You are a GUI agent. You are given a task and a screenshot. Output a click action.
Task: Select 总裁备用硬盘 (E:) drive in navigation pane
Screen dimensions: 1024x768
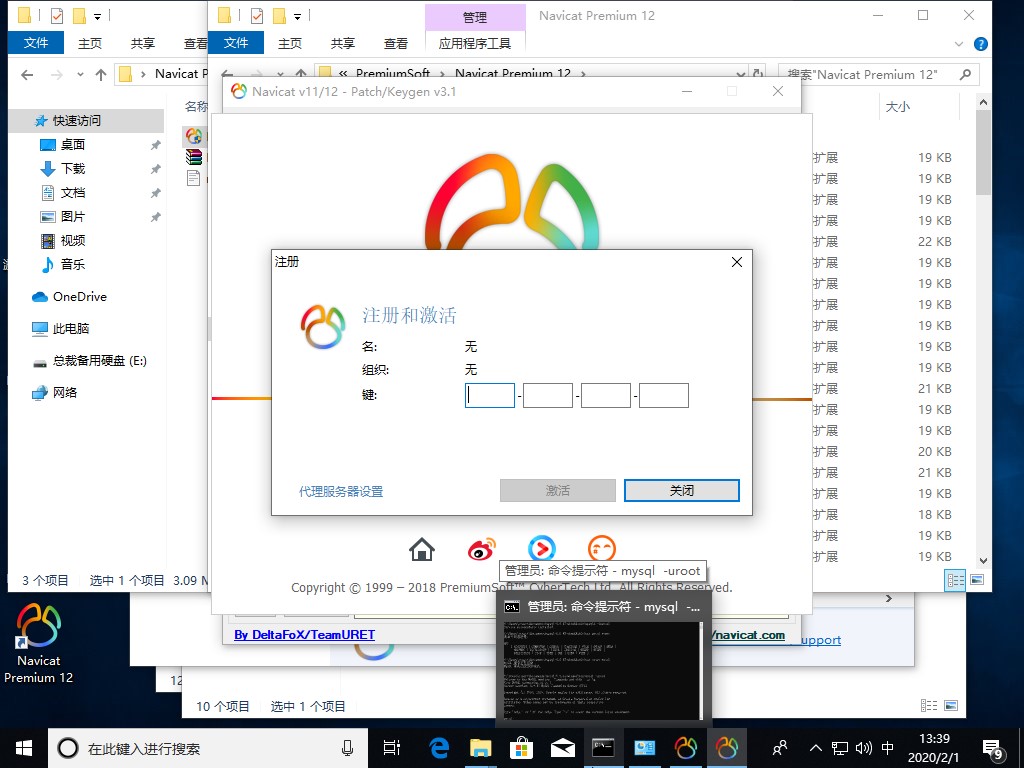click(x=99, y=360)
